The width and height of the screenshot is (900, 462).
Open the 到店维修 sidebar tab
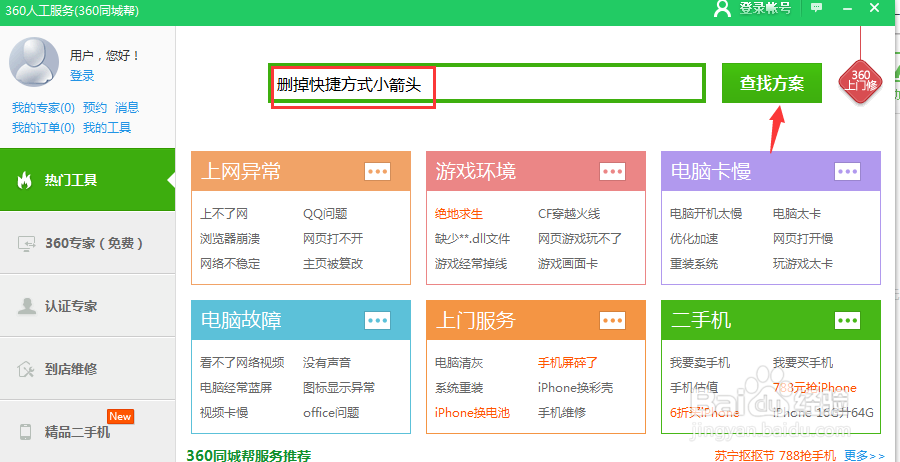pos(87,369)
